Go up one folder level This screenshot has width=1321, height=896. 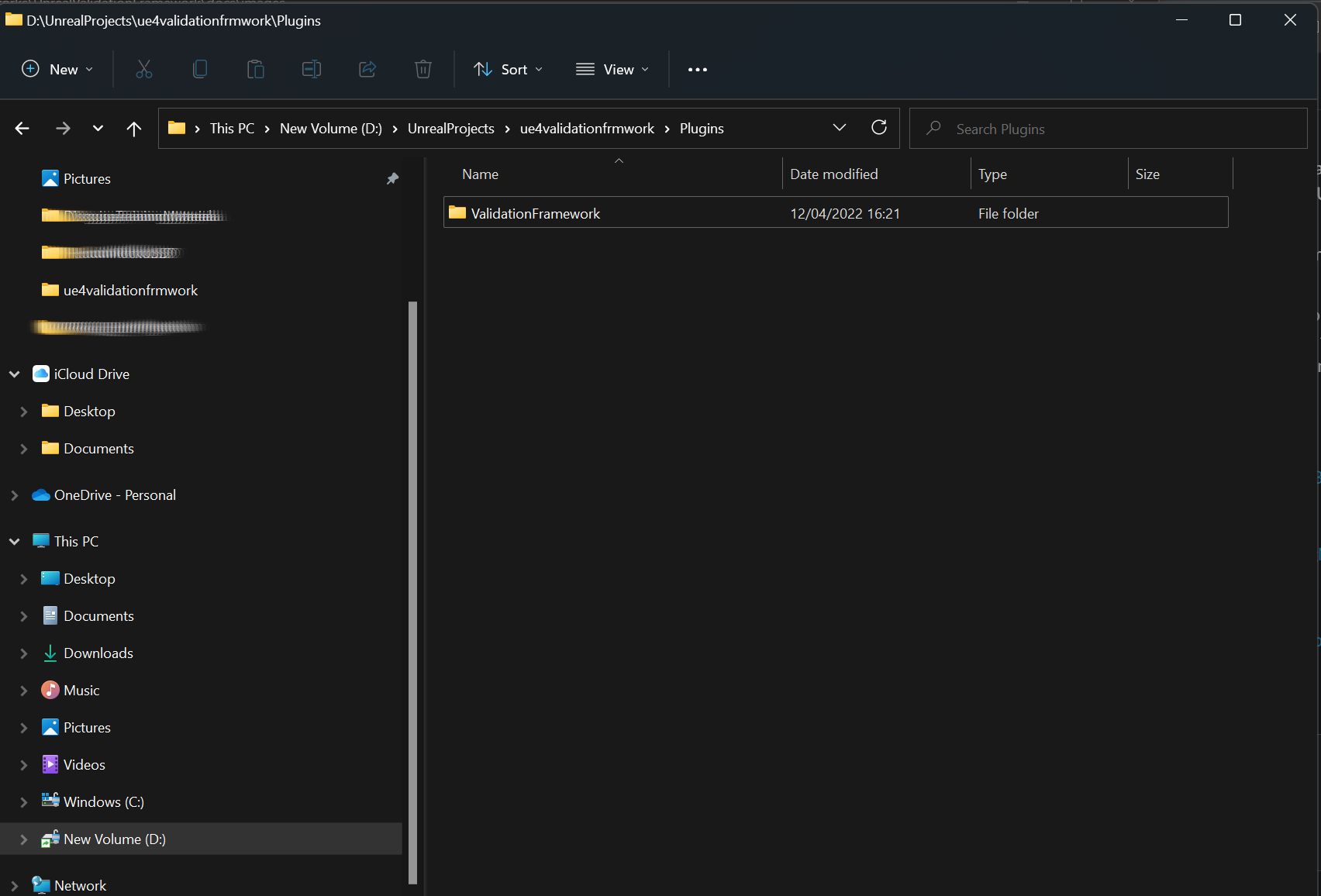tap(134, 129)
